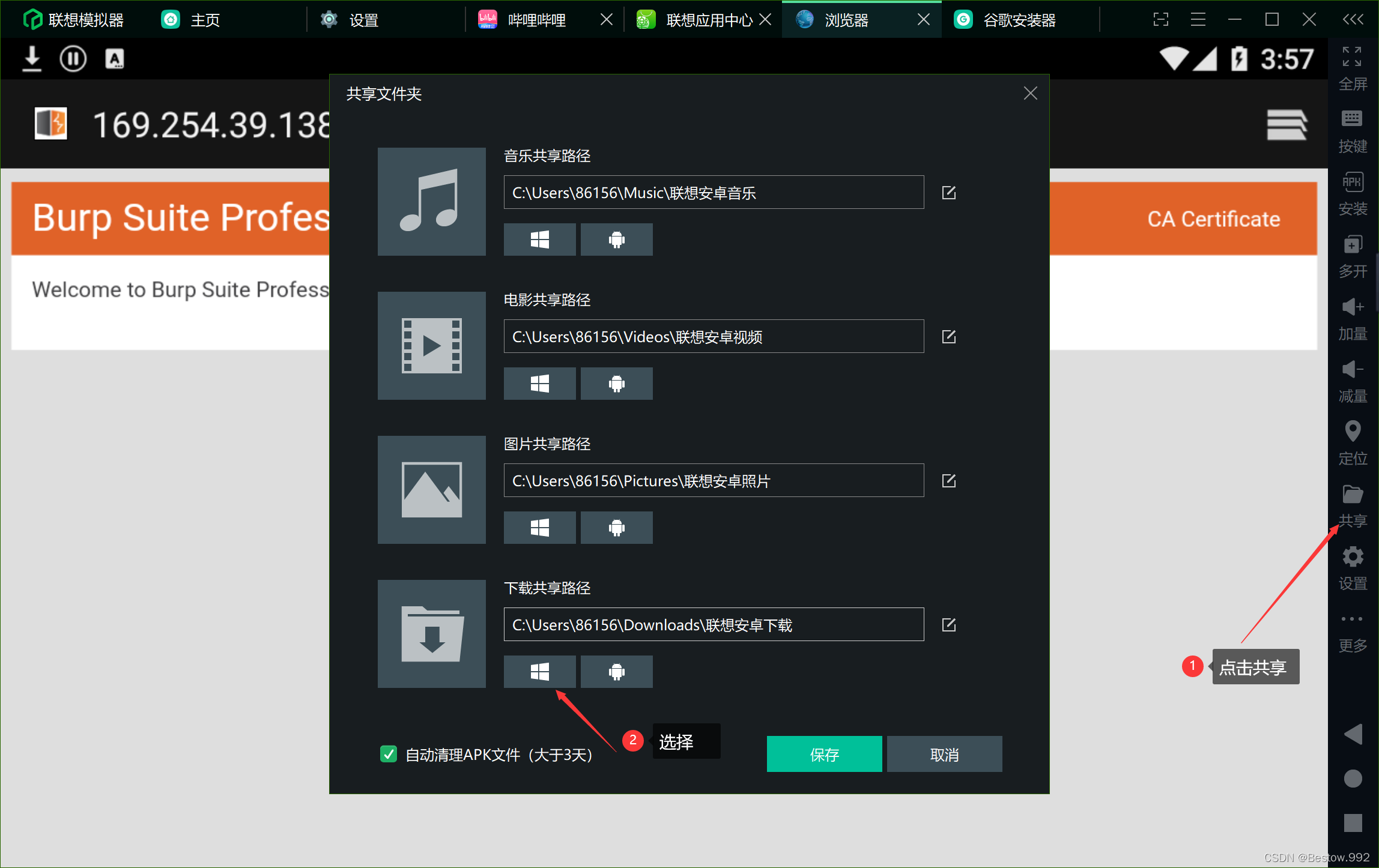Click the 取消 button
Viewport: 1379px width, 868px height.
coord(944,754)
